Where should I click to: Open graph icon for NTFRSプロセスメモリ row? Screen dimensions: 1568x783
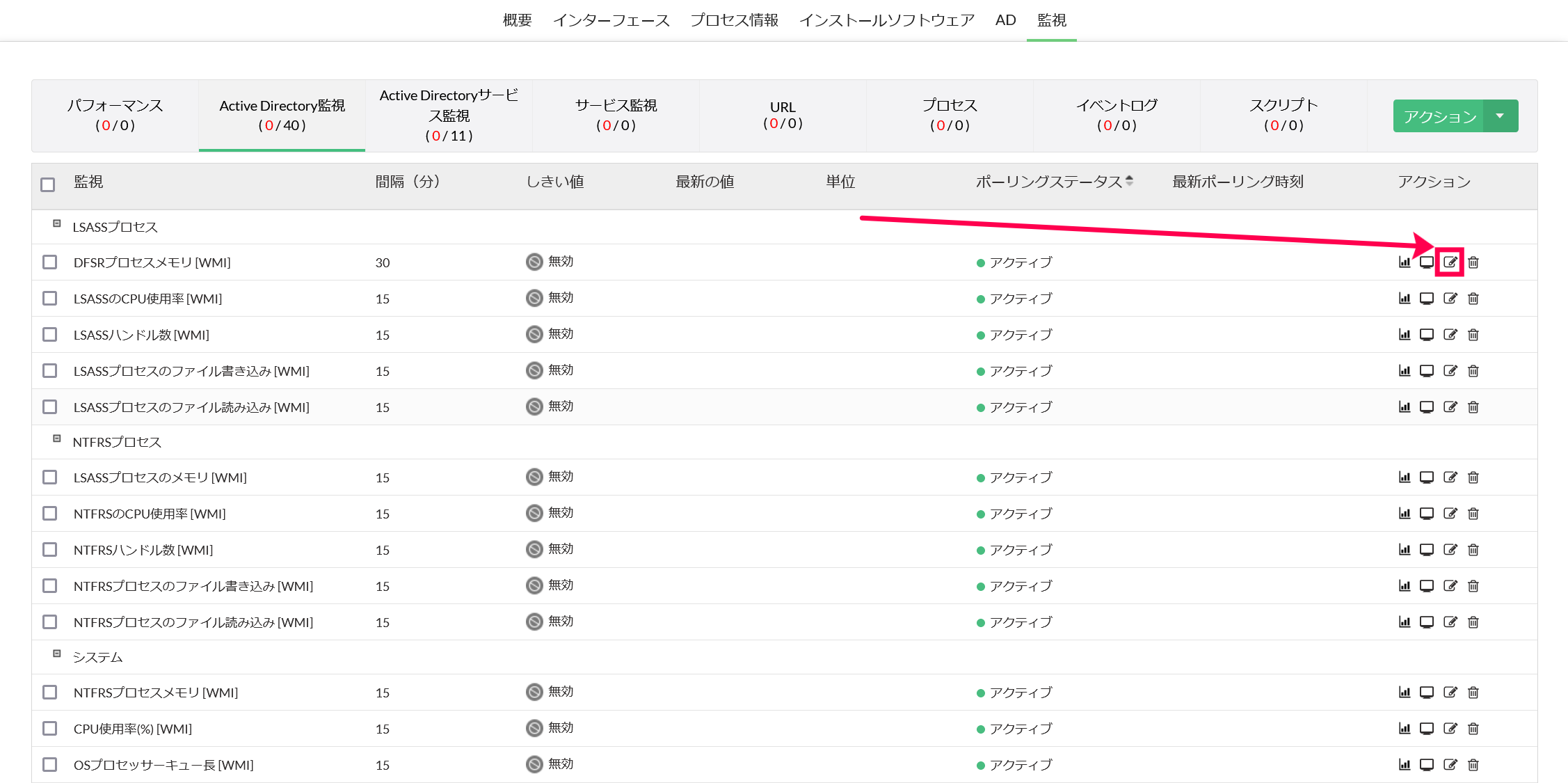(x=1404, y=693)
